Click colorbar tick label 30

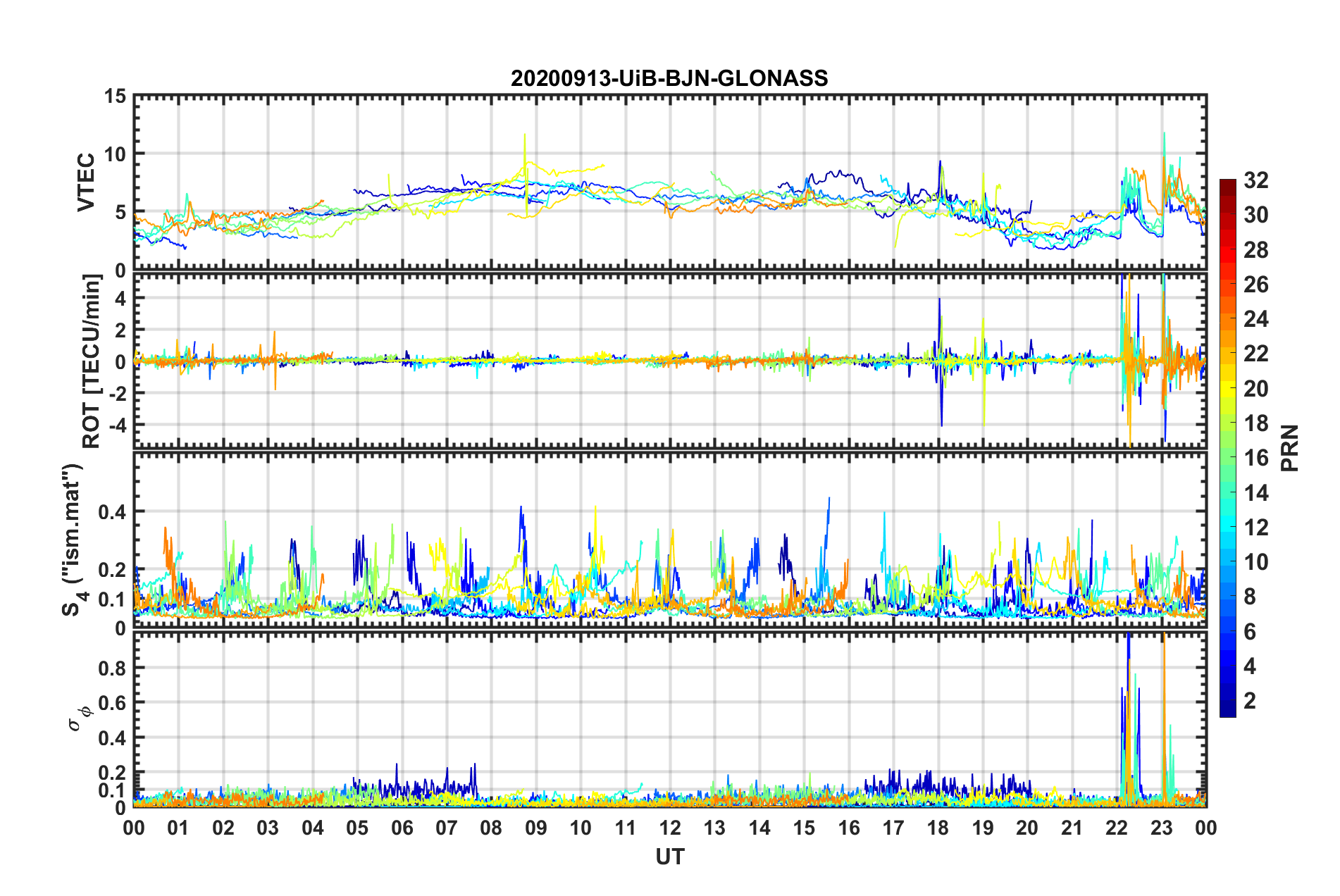pyautogui.click(x=1256, y=215)
